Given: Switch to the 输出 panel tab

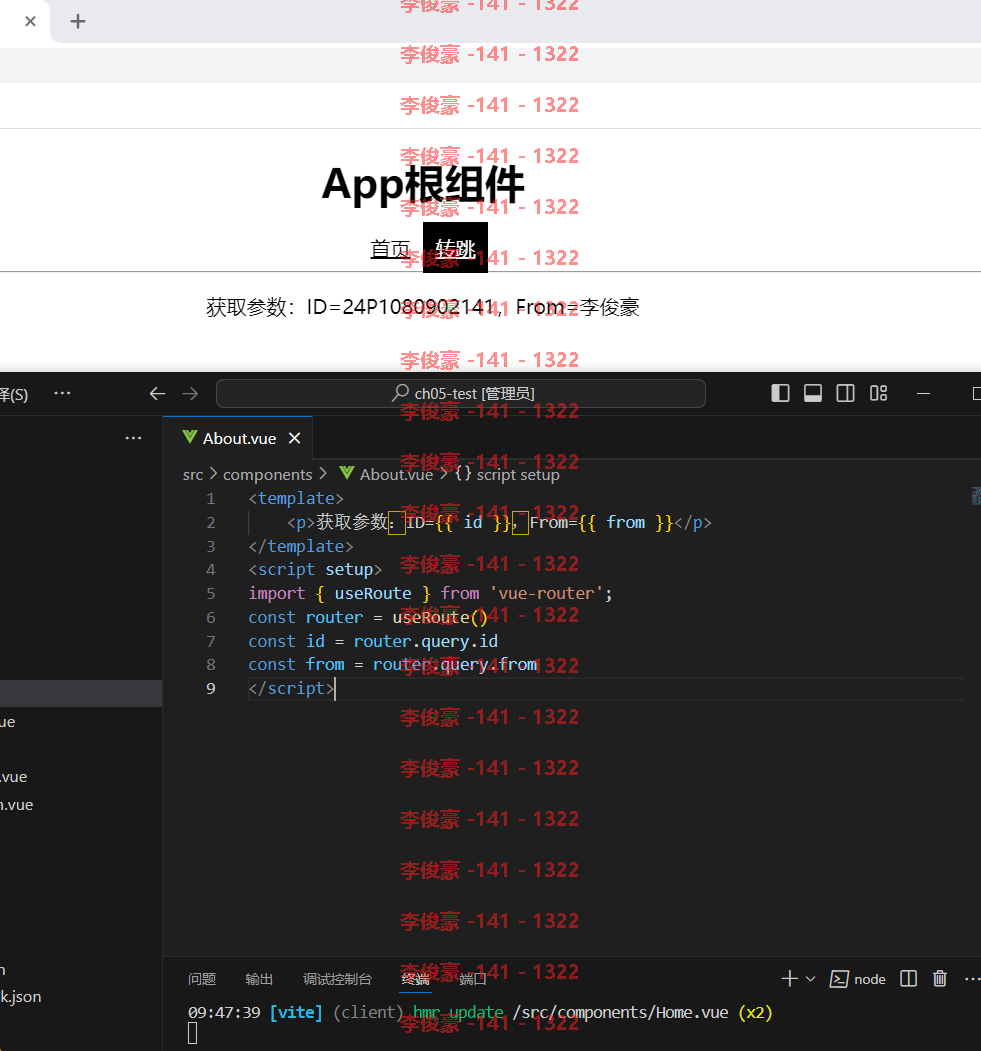Looking at the screenshot, I should 259,979.
